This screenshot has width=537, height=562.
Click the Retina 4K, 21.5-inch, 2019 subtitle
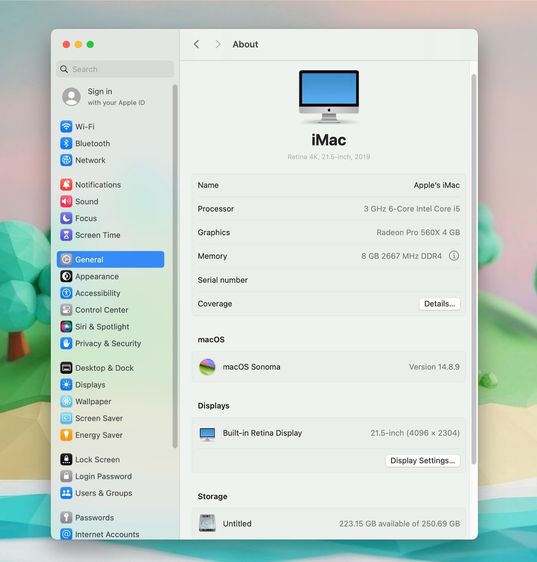pyautogui.click(x=329, y=157)
